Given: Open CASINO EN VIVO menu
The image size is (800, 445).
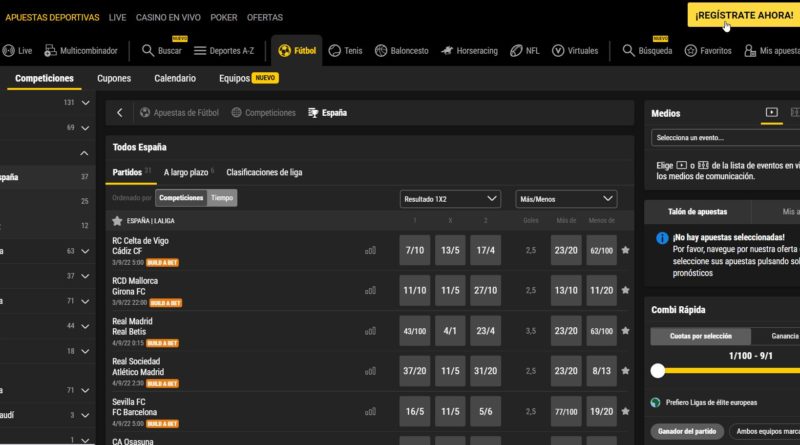Looking at the screenshot, I should click(168, 17).
